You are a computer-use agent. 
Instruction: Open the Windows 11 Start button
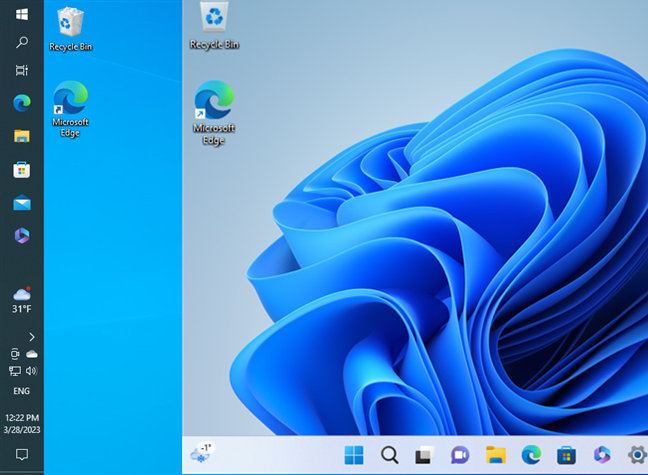[354, 455]
